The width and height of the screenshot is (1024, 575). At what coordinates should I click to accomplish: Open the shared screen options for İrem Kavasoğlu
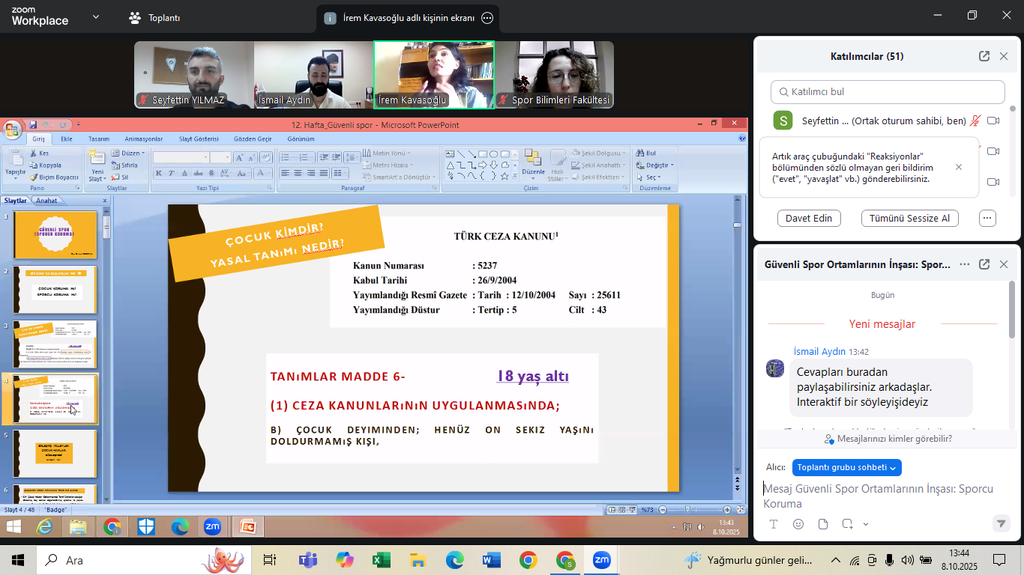(x=487, y=18)
